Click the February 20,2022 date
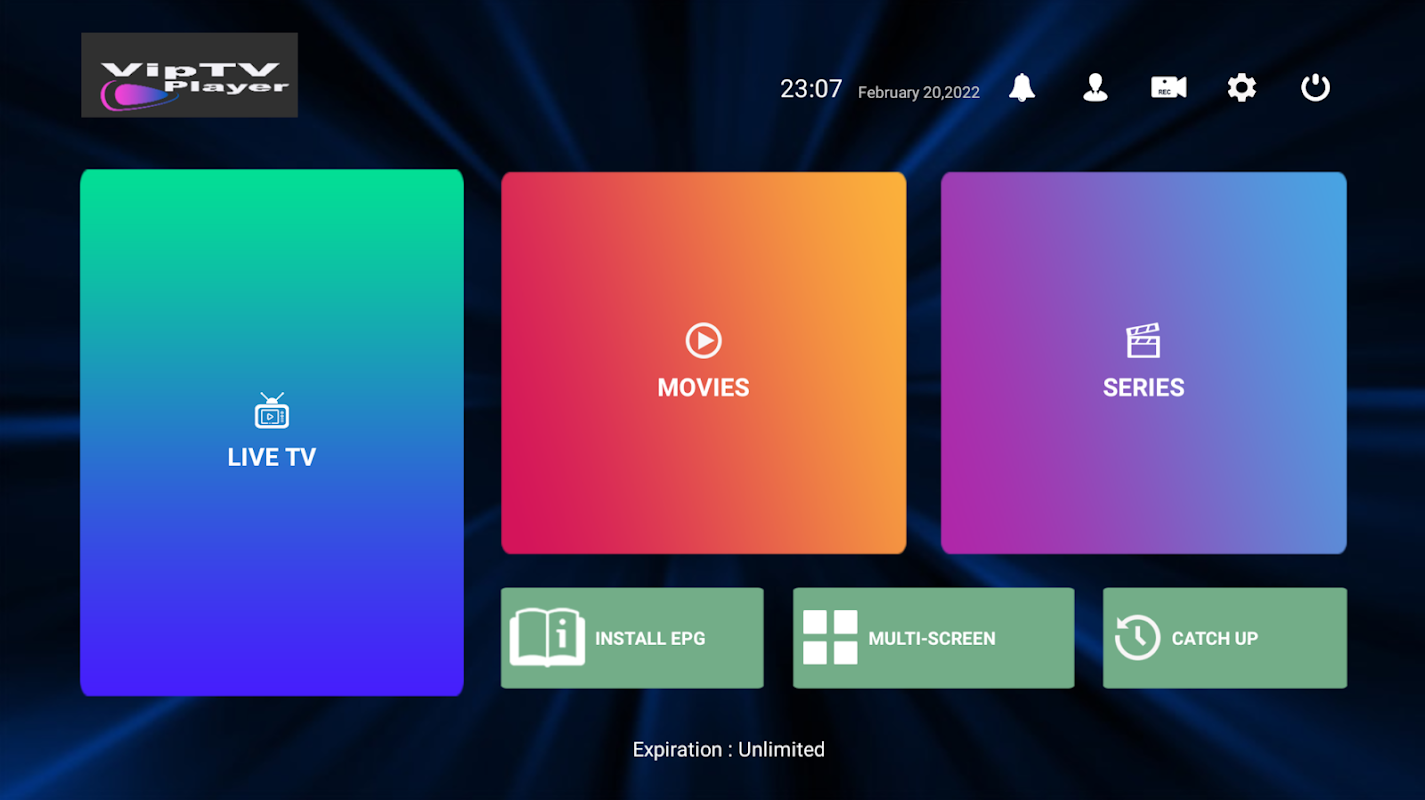Screen dimensions: 1425x800 click(x=919, y=92)
